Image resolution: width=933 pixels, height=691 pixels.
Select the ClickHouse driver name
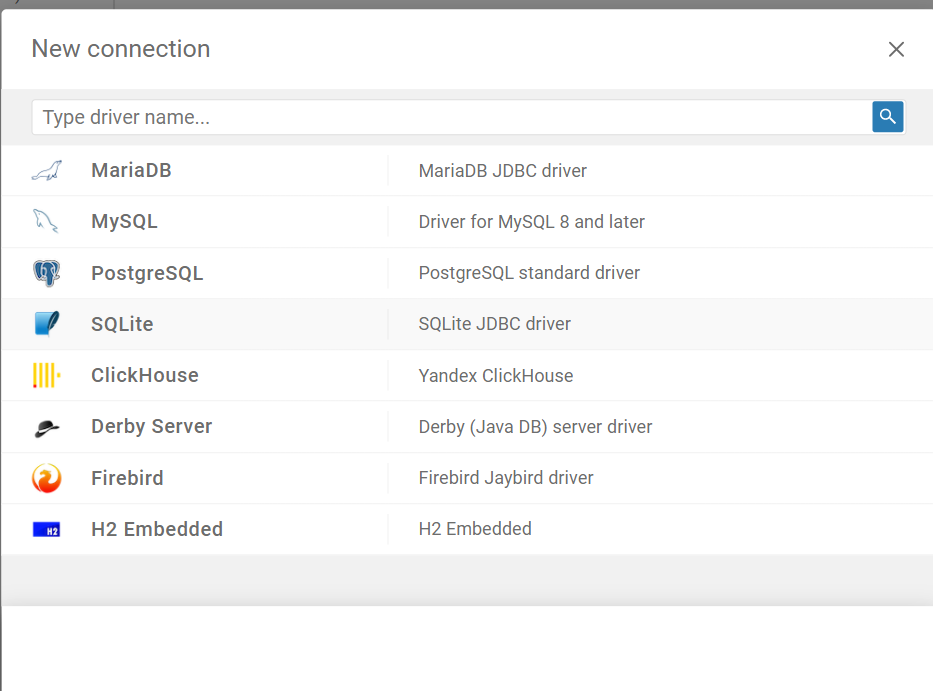point(145,376)
